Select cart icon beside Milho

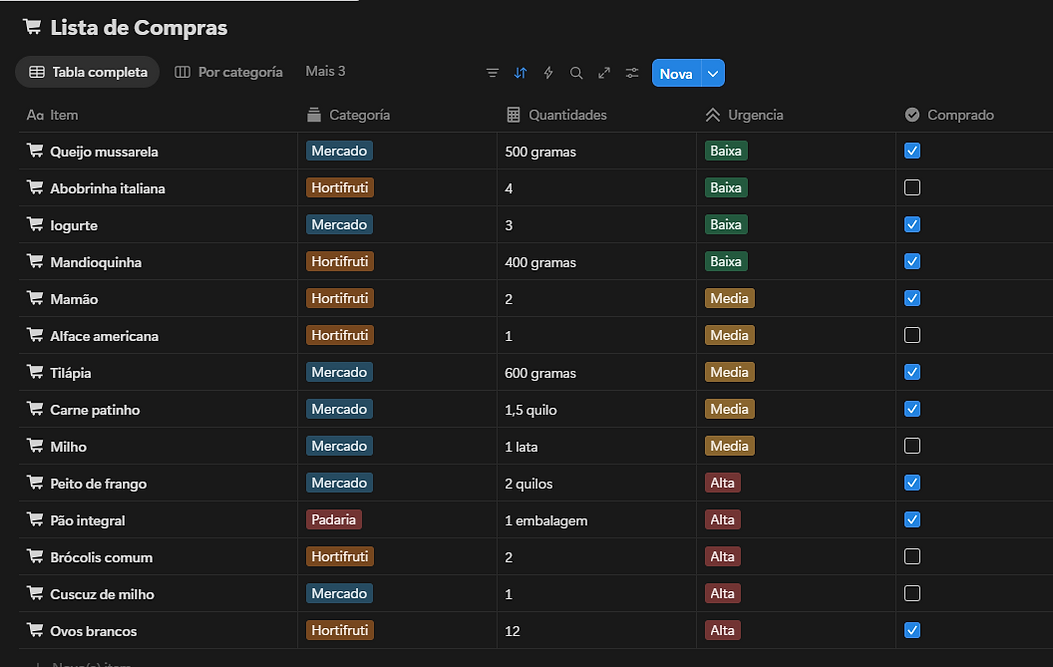35,446
